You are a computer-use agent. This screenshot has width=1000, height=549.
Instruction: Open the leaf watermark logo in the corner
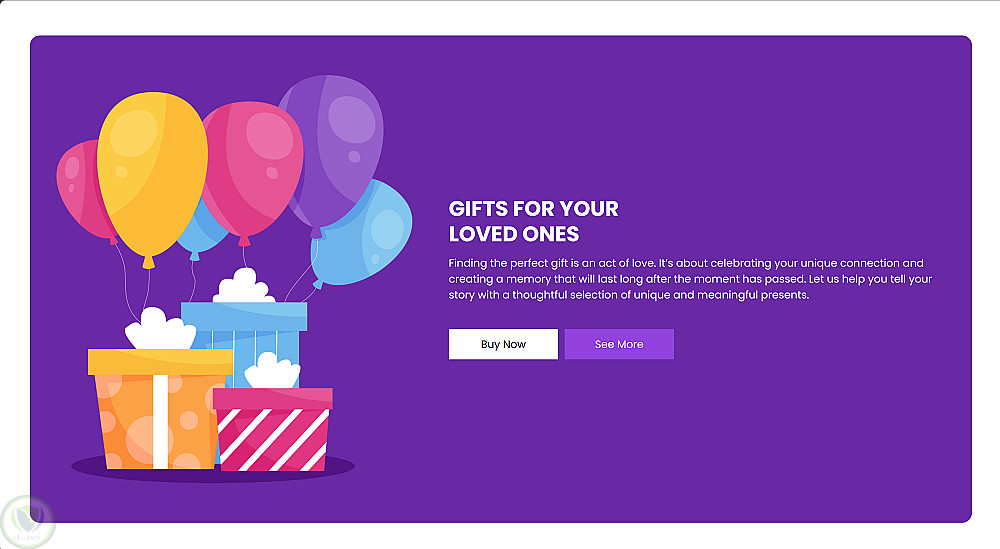[x=27, y=520]
